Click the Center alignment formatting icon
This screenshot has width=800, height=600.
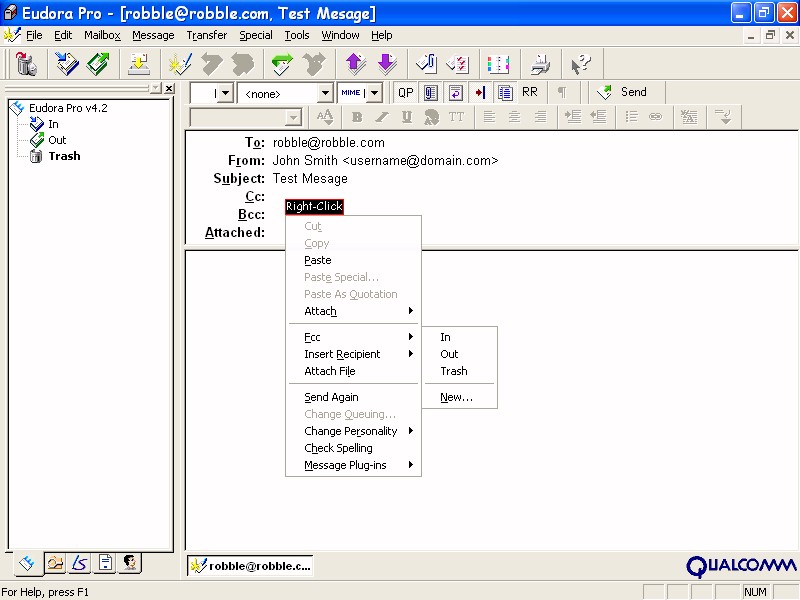click(x=515, y=117)
